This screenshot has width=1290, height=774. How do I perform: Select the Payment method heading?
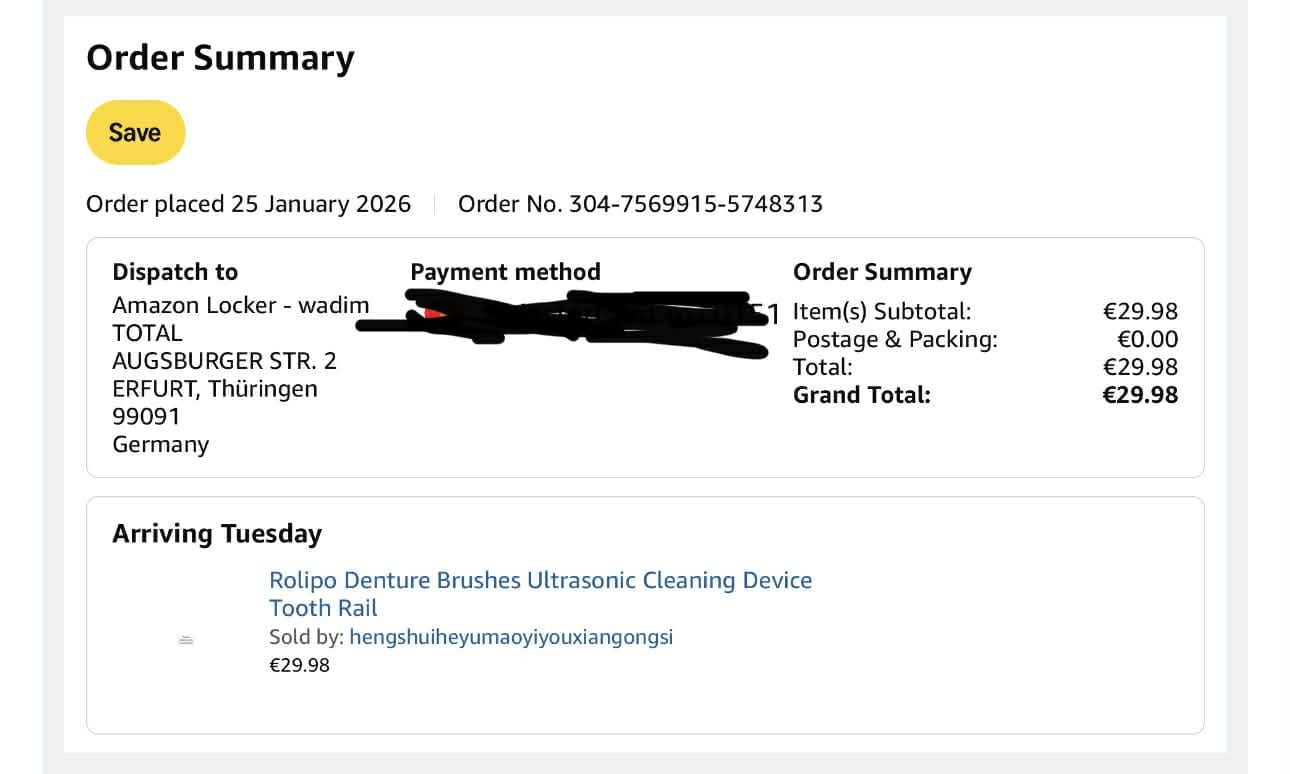pyautogui.click(x=505, y=272)
